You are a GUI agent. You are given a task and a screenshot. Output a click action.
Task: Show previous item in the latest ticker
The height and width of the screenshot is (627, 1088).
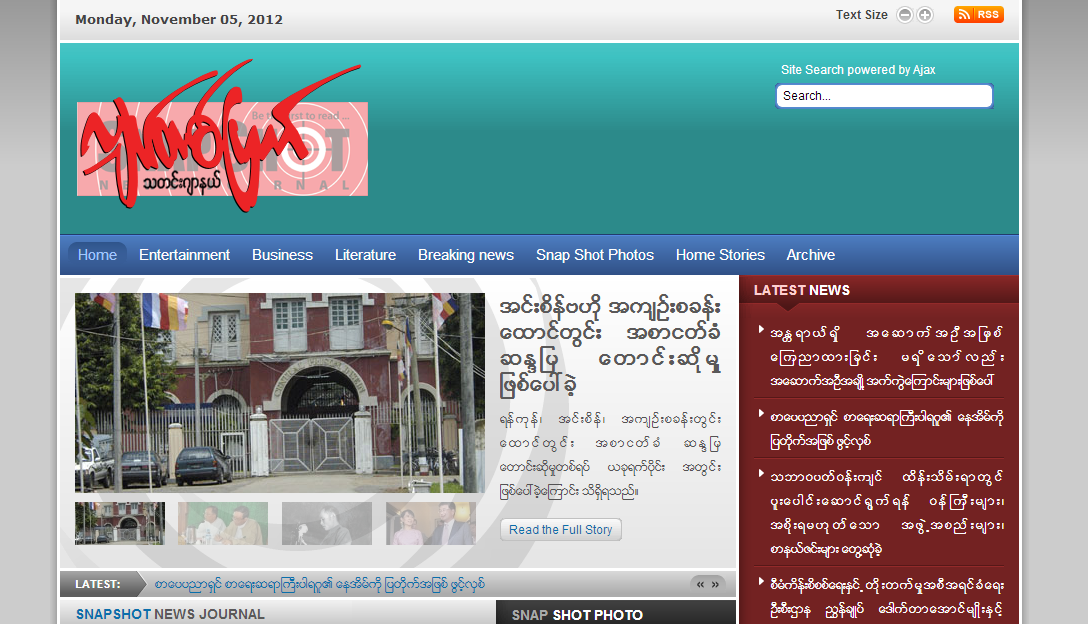coord(700,585)
